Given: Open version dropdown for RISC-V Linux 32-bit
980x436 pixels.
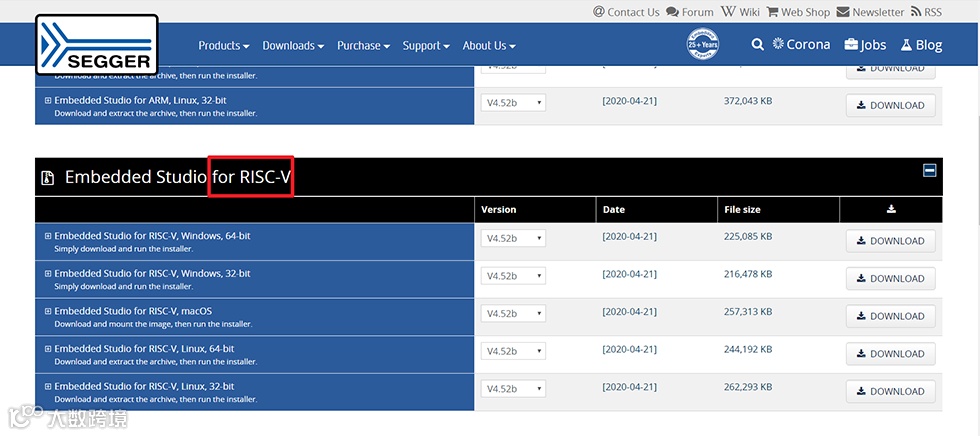Looking at the screenshot, I should 513,389.
